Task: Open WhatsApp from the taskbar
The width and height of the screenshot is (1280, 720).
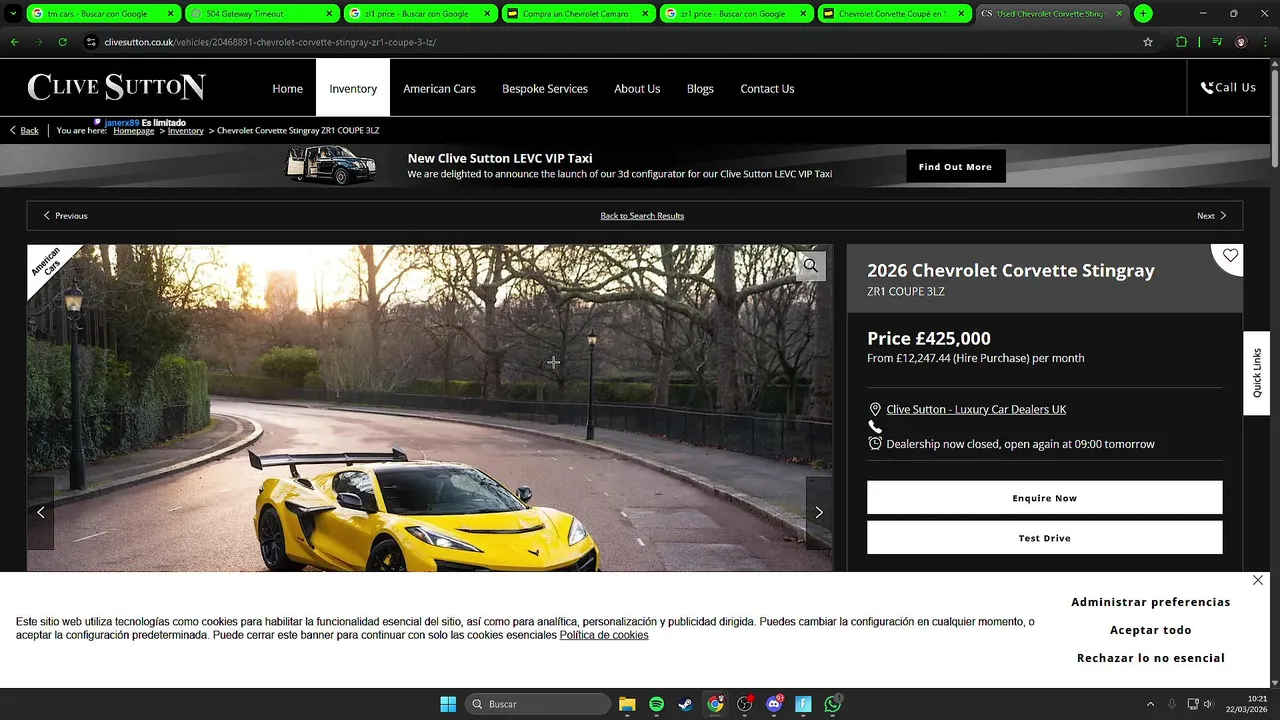Action: tap(833, 704)
